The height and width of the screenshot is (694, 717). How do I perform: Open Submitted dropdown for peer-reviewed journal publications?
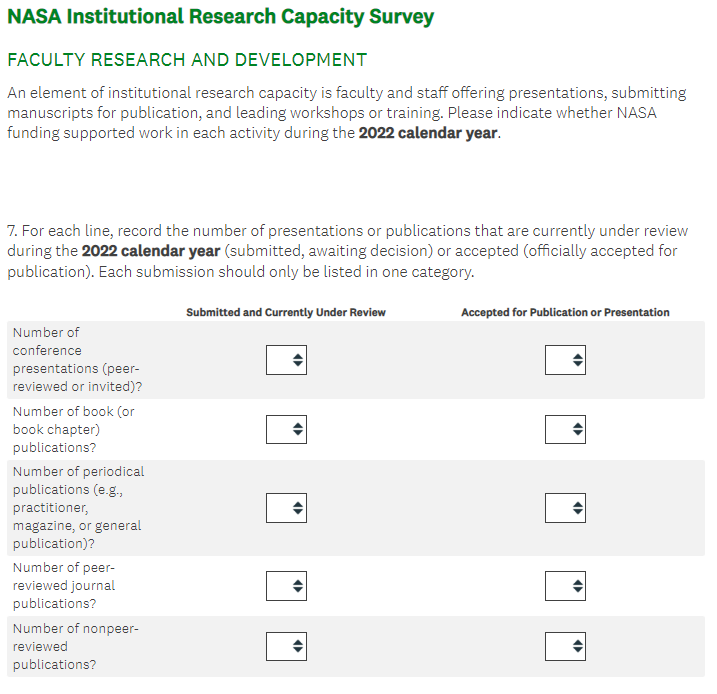[286, 586]
